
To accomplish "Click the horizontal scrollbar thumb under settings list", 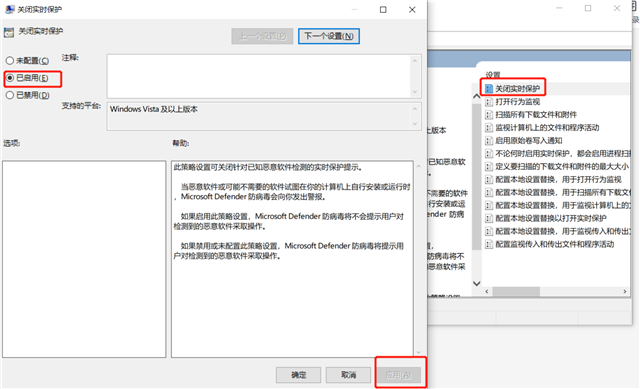I will [x=516, y=291].
